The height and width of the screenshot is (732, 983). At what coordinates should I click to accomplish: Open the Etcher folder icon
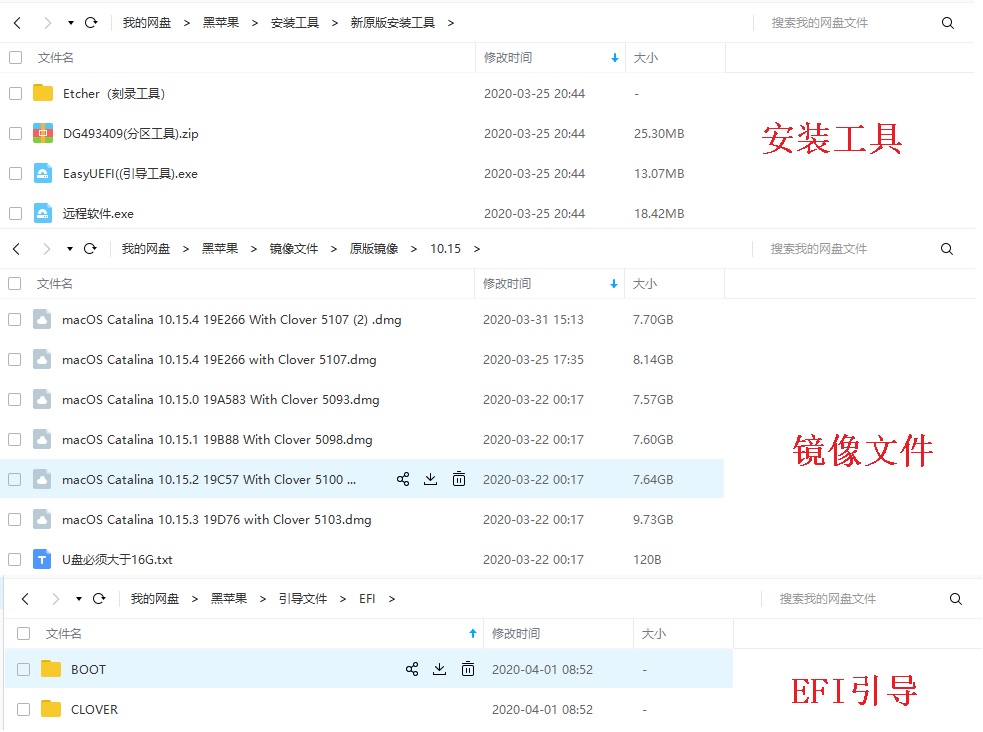click(x=43, y=94)
